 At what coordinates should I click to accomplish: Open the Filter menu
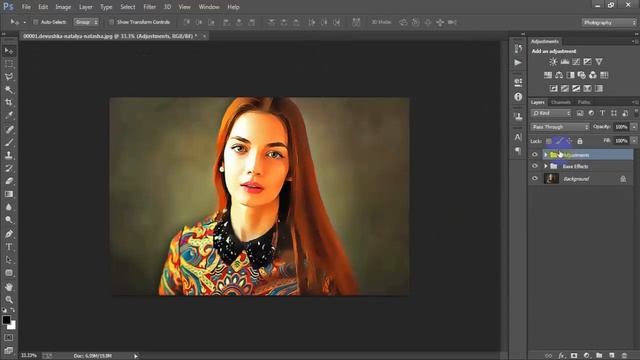(149, 7)
